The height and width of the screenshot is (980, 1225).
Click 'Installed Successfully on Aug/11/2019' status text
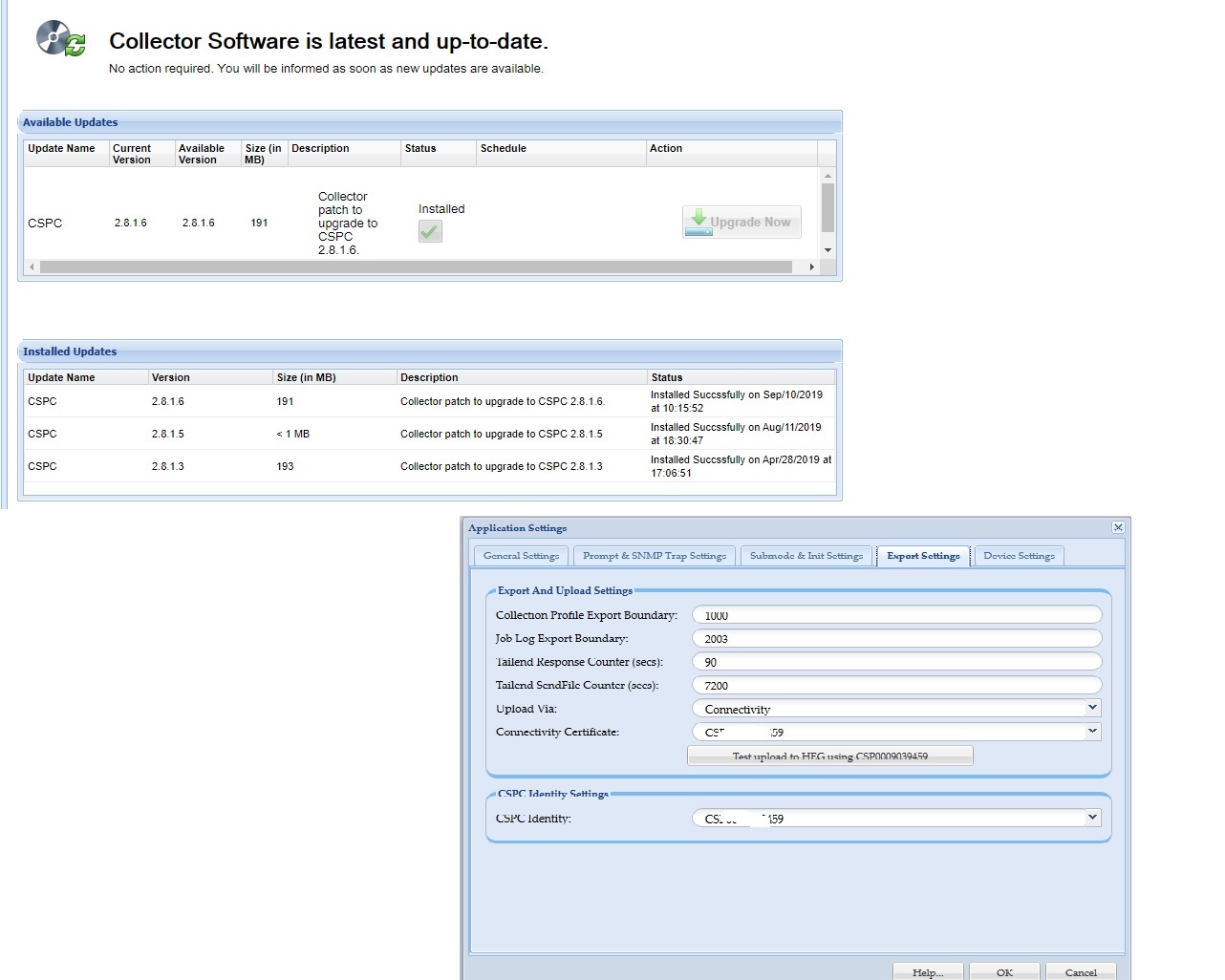[x=736, y=434]
